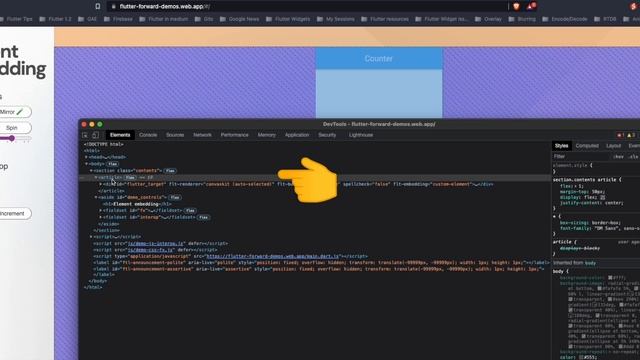Open the flex editor icon next to display: flex
The image size is (640, 360).
(x=602, y=197)
